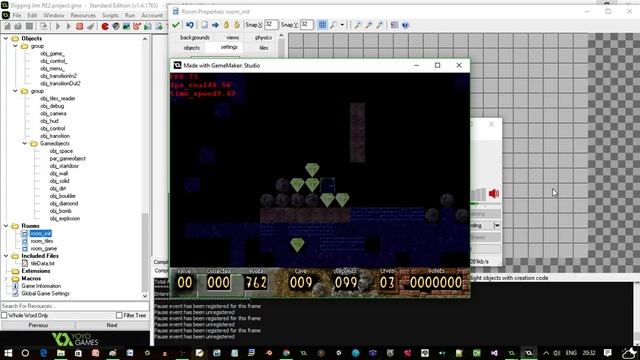Click the open project icon in main toolbar
Viewport: 640px width, 360px height.
coord(18,27)
